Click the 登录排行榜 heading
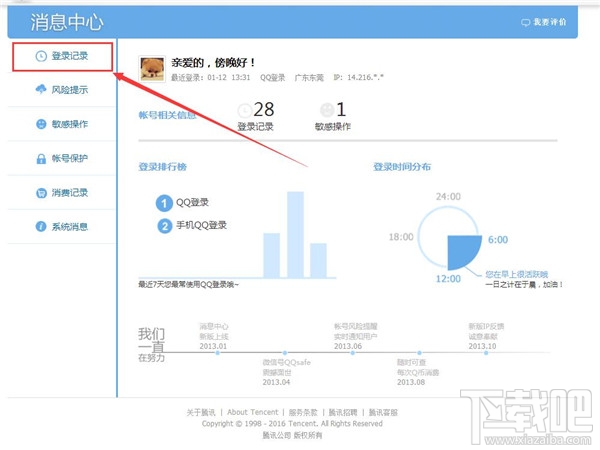The image size is (600, 450). tap(163, 167)
